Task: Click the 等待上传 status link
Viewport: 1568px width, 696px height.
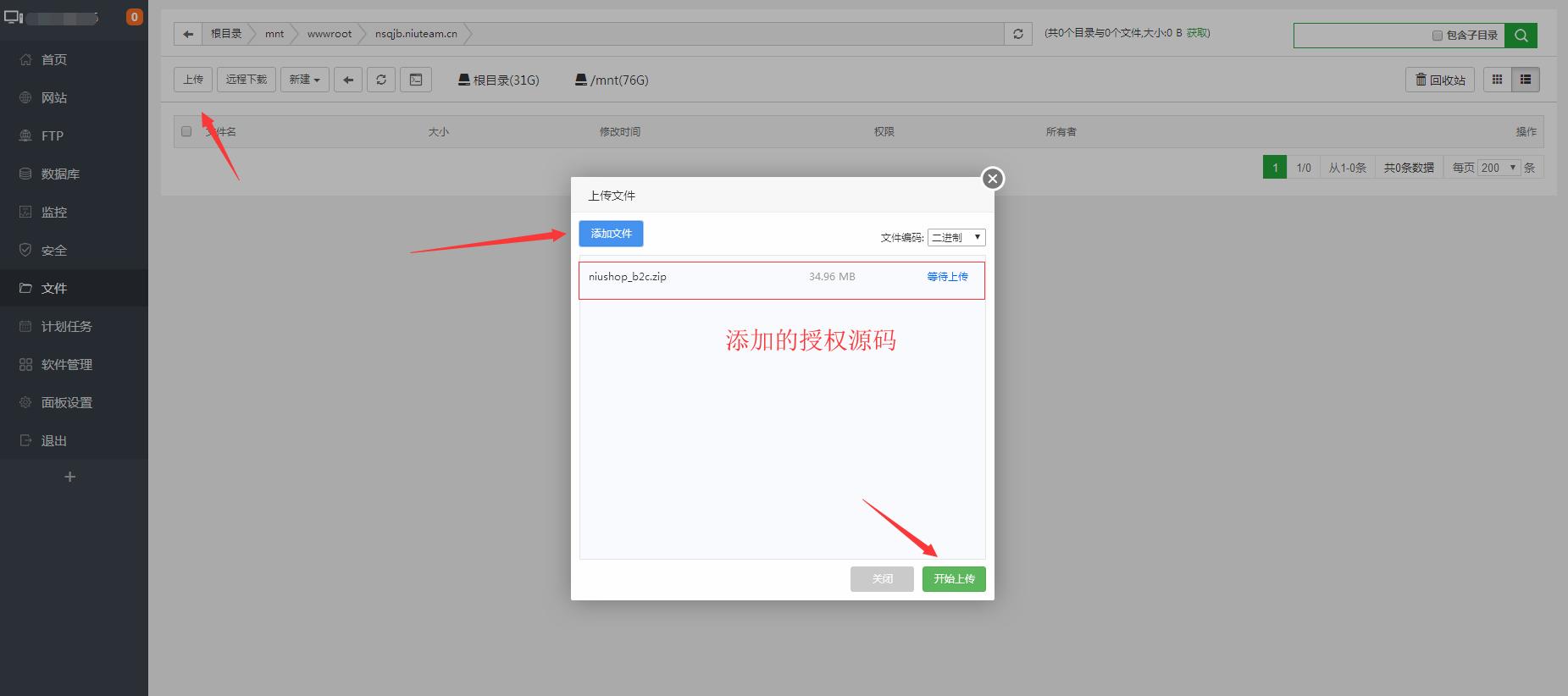Action: [947, 277]
